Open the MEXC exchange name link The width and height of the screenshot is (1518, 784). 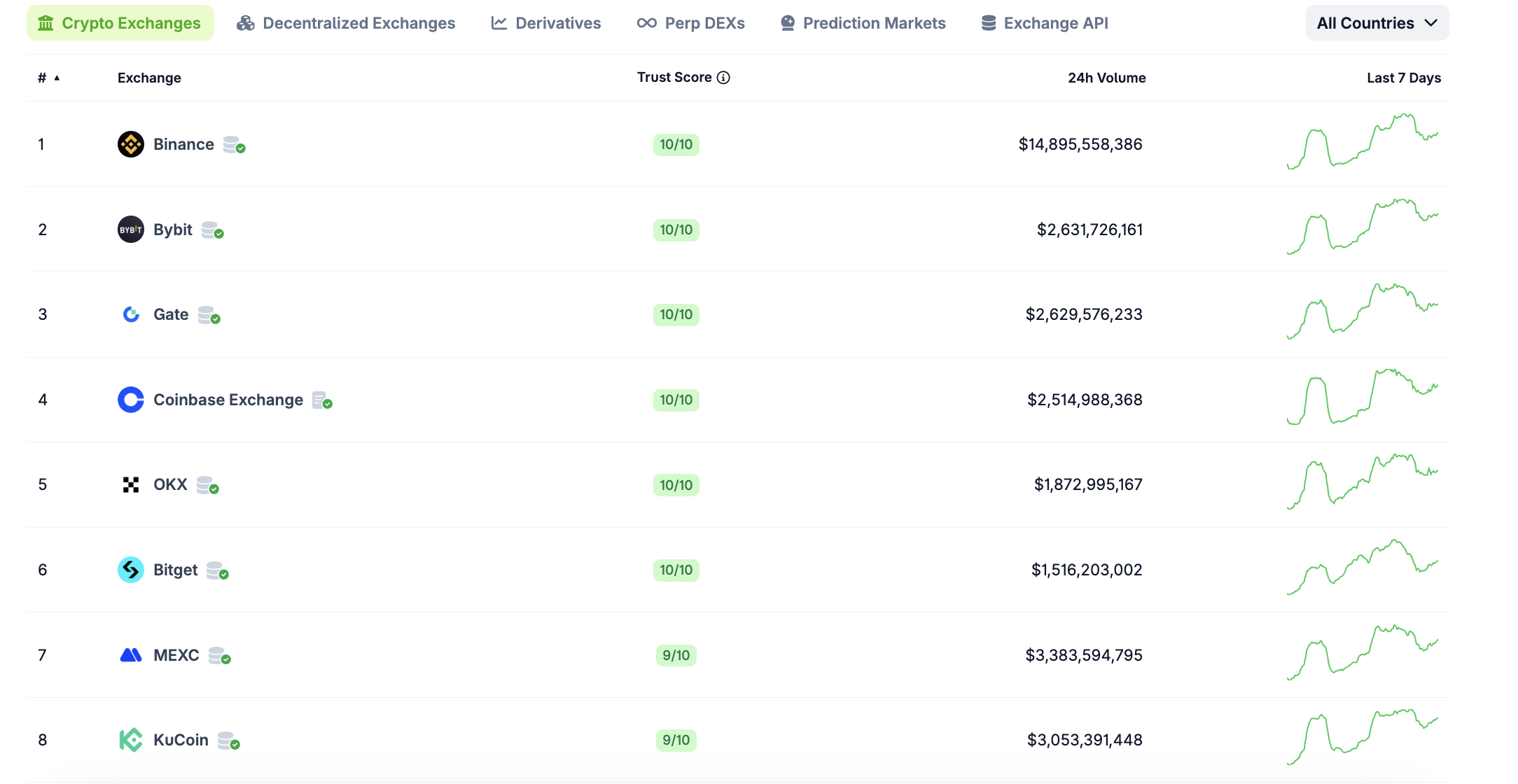coord(176,655)
